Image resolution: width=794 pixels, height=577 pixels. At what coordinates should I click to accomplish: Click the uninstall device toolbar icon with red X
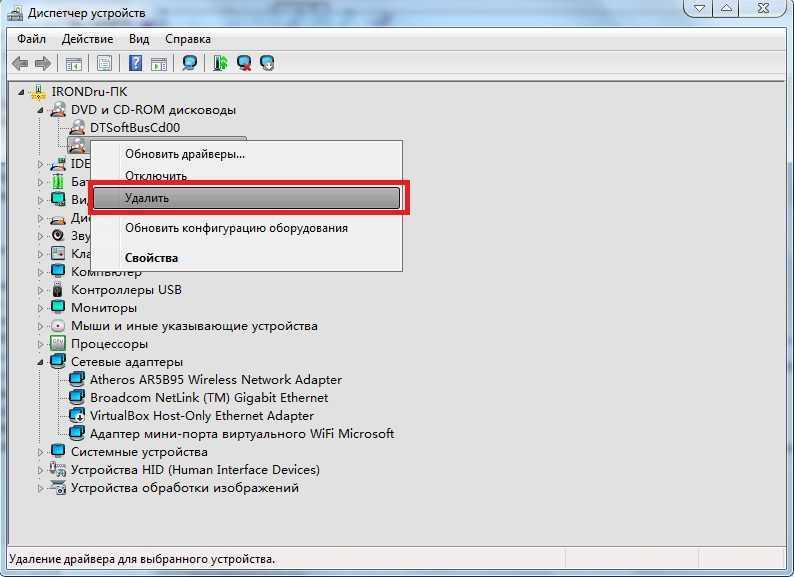(x=244, y=63)
